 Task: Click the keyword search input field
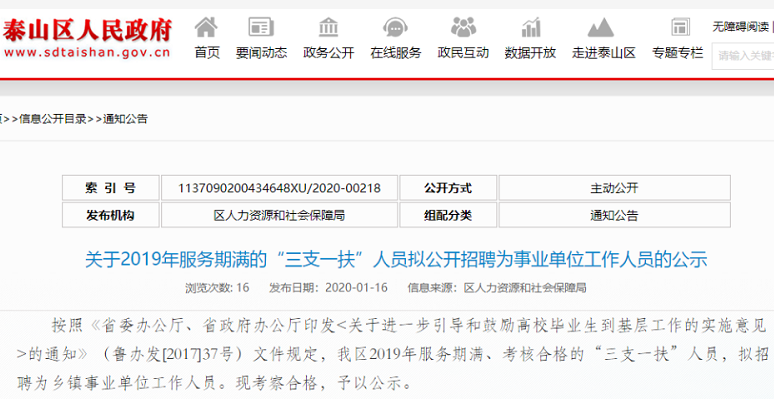pos(743,56)
